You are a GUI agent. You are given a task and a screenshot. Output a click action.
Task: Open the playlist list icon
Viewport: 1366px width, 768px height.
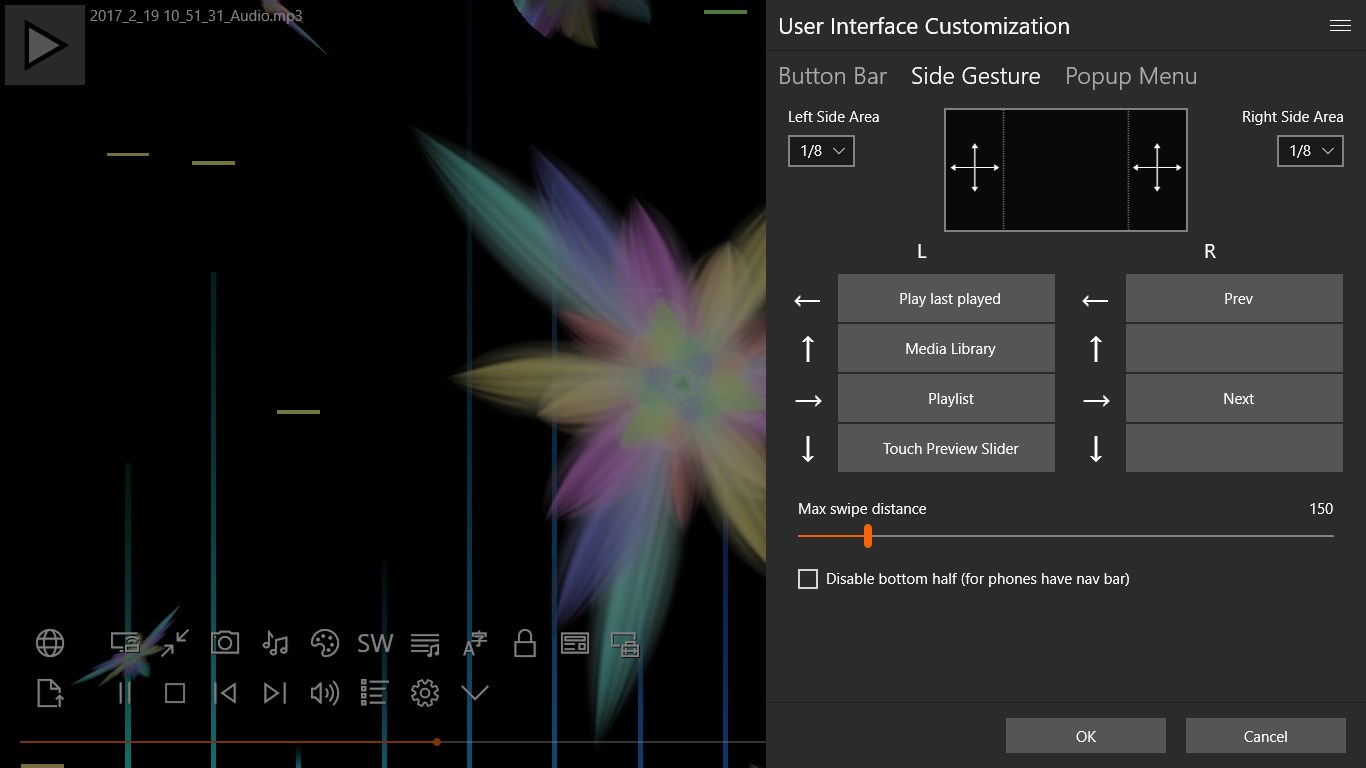pyautogui.click(x=375, y=693)
